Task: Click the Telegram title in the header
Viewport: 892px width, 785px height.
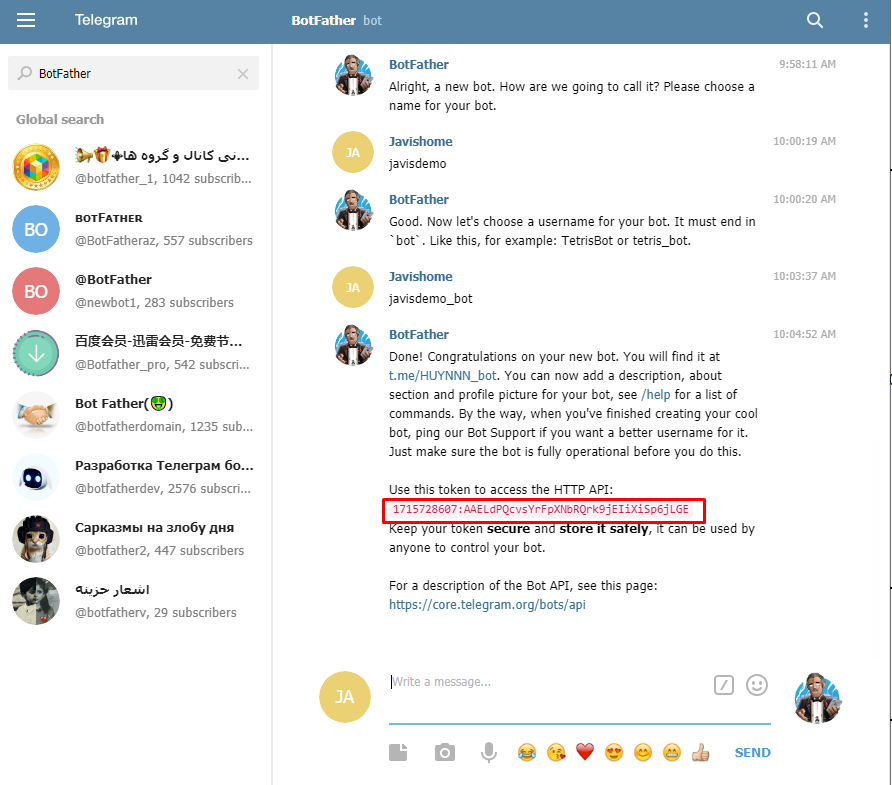Action: [x=106, y=20]
